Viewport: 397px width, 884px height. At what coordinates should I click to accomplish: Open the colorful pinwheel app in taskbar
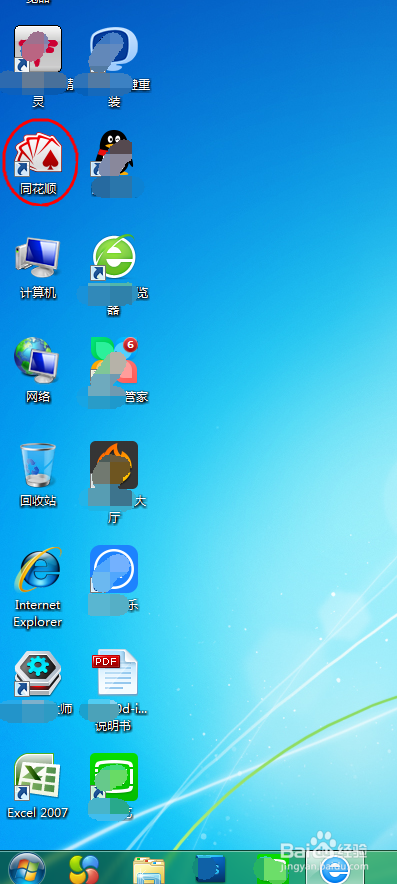coord(84,868)
